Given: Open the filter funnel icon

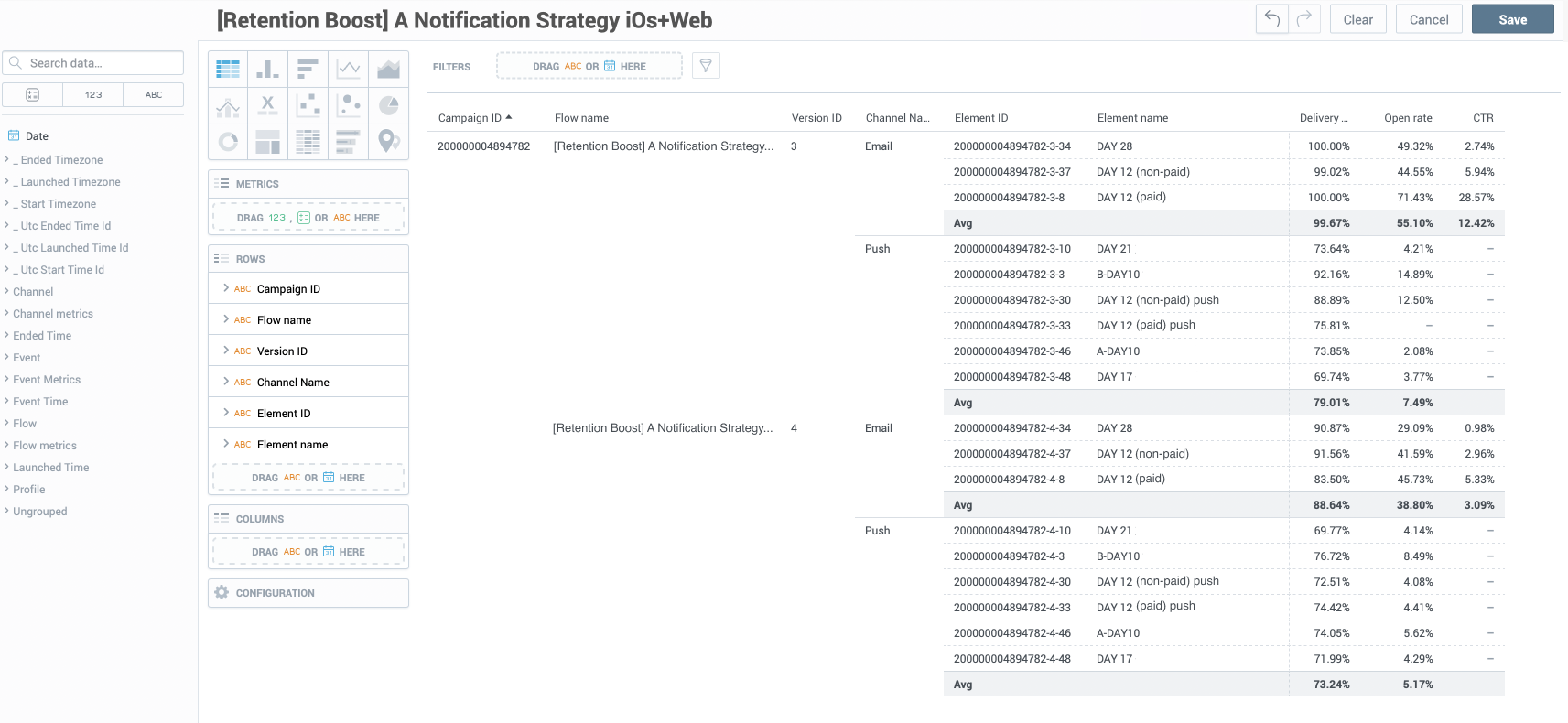Looking at the screenshot, I should (x=706, y=66).
